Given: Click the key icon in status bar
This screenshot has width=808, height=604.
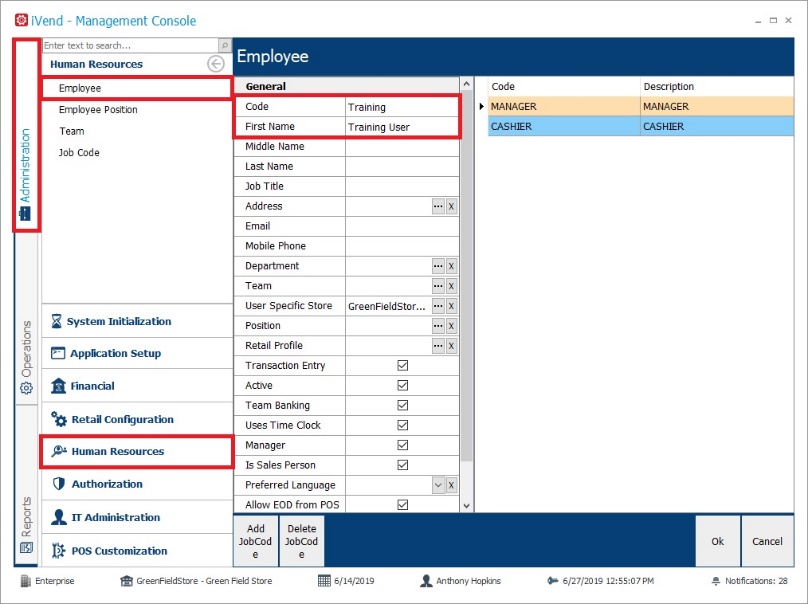Looking at the screenshot, I should pos(552,581).
